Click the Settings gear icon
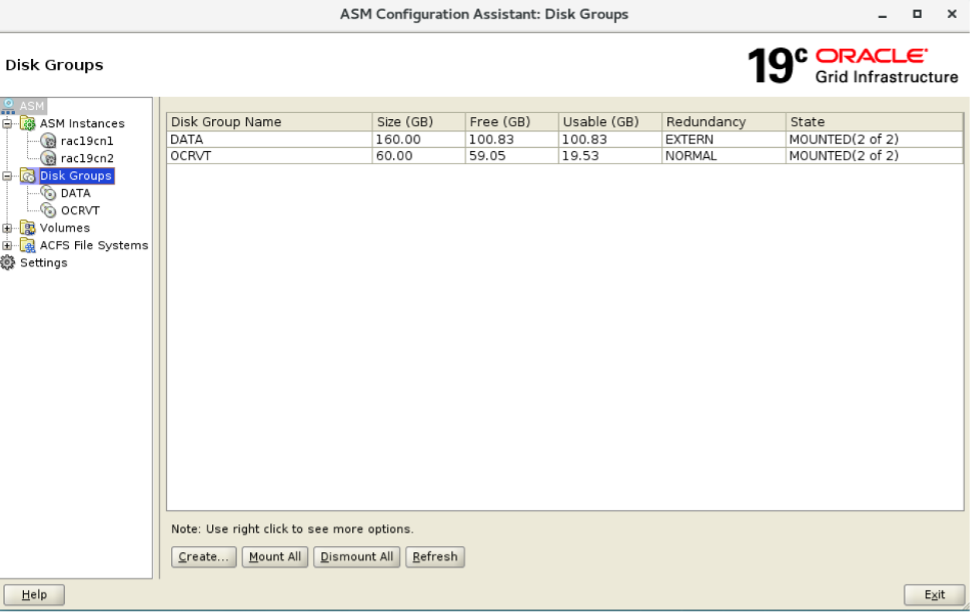 point(8,263)
